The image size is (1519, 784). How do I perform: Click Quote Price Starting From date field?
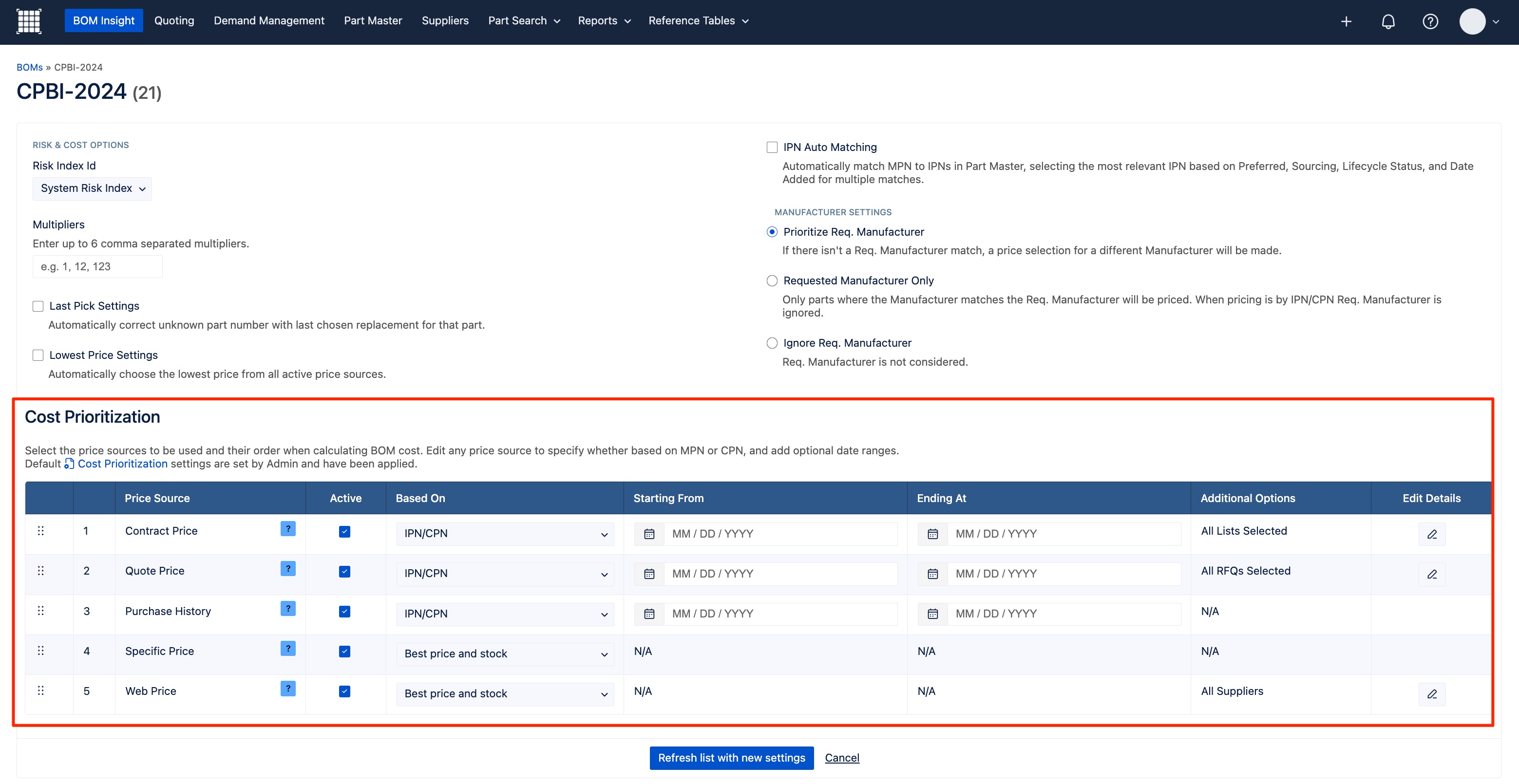click(x=781, y=574)
